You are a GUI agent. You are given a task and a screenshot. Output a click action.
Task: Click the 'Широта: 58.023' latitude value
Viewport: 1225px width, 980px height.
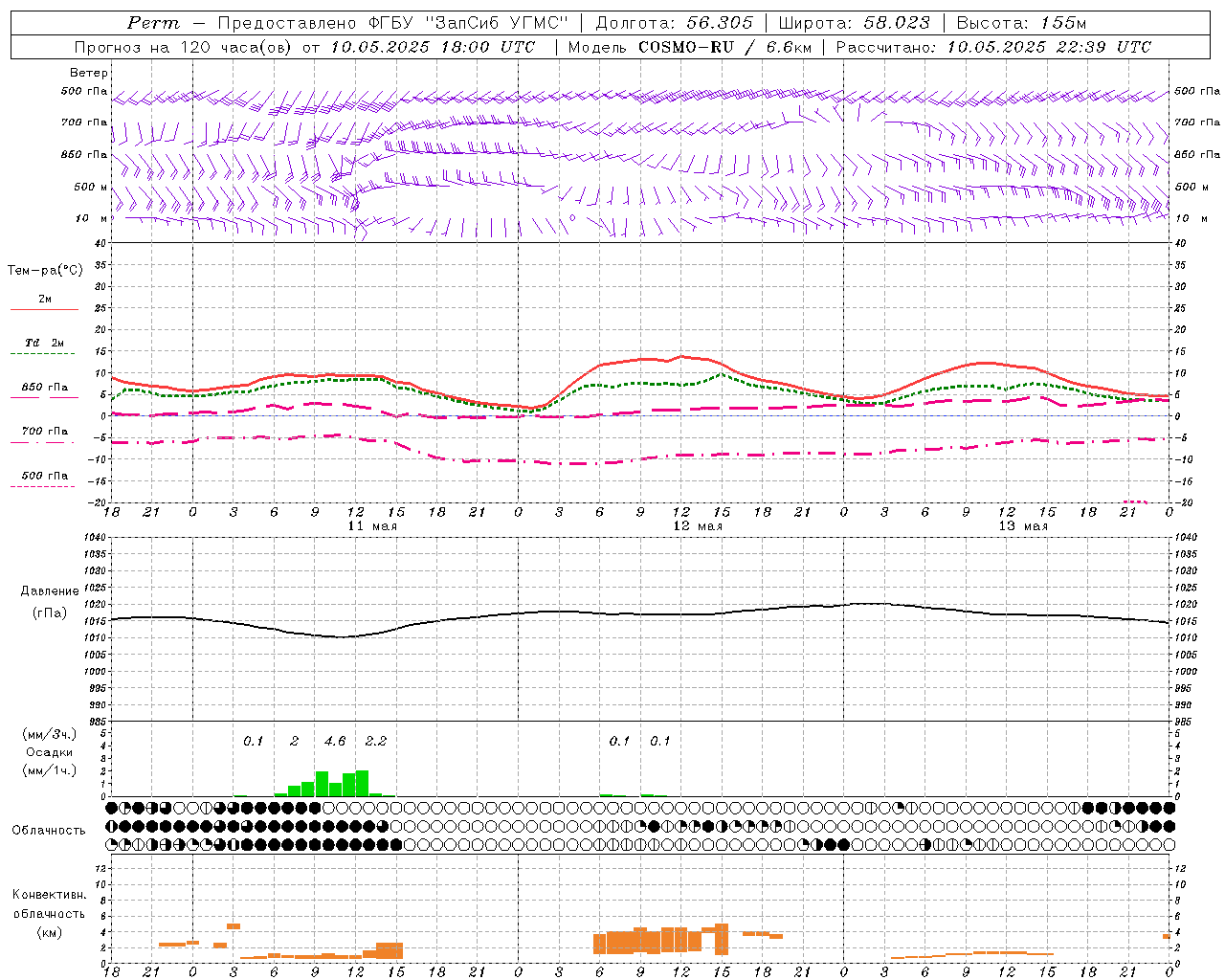[855, 23]
